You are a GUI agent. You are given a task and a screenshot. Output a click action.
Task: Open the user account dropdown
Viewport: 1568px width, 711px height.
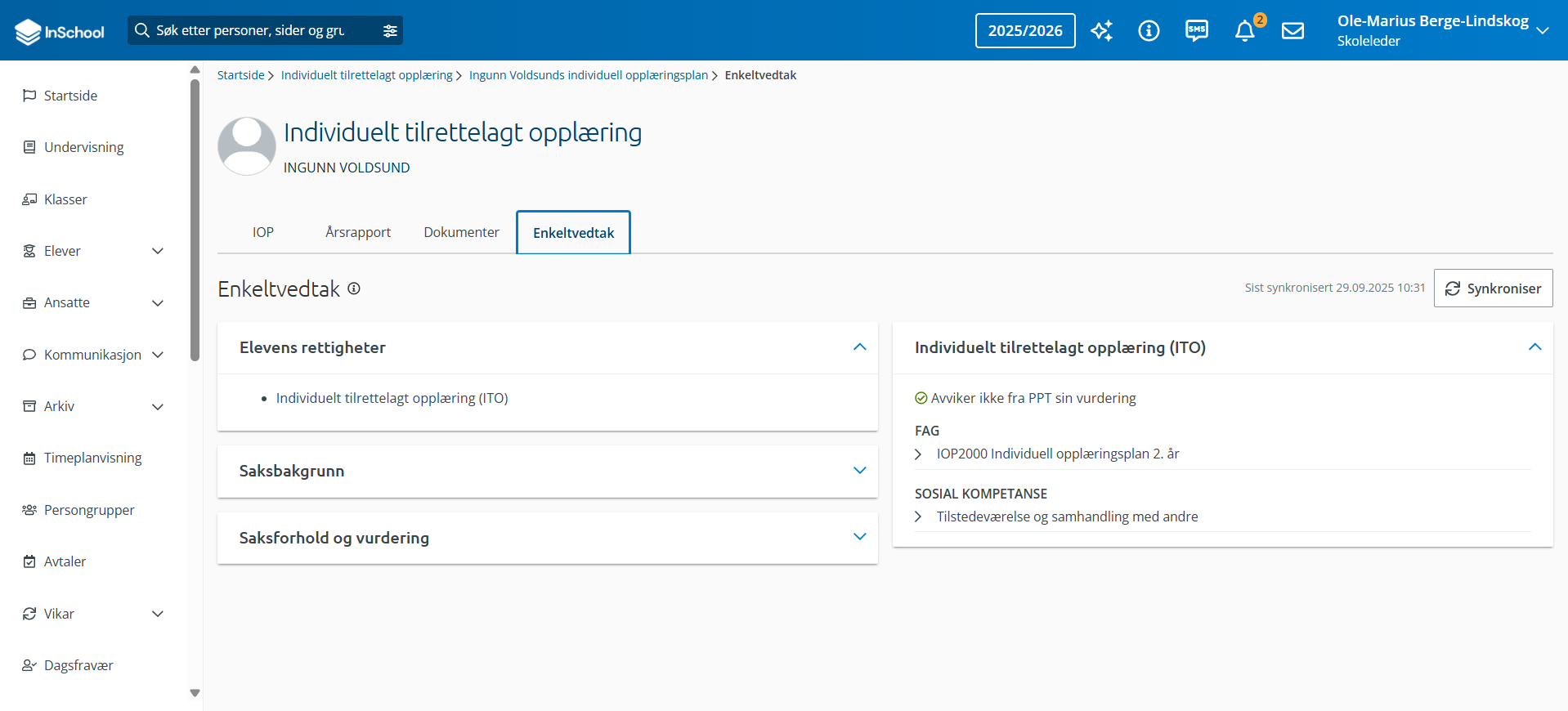pyautogui.click(x=1543, y=31)
